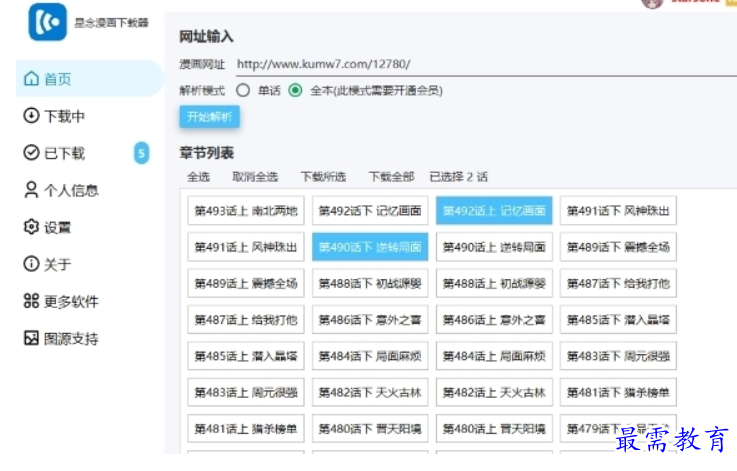Open the 首页 sidebar item
The width and height of the screenshot is (737, 471).
(90, 78)
